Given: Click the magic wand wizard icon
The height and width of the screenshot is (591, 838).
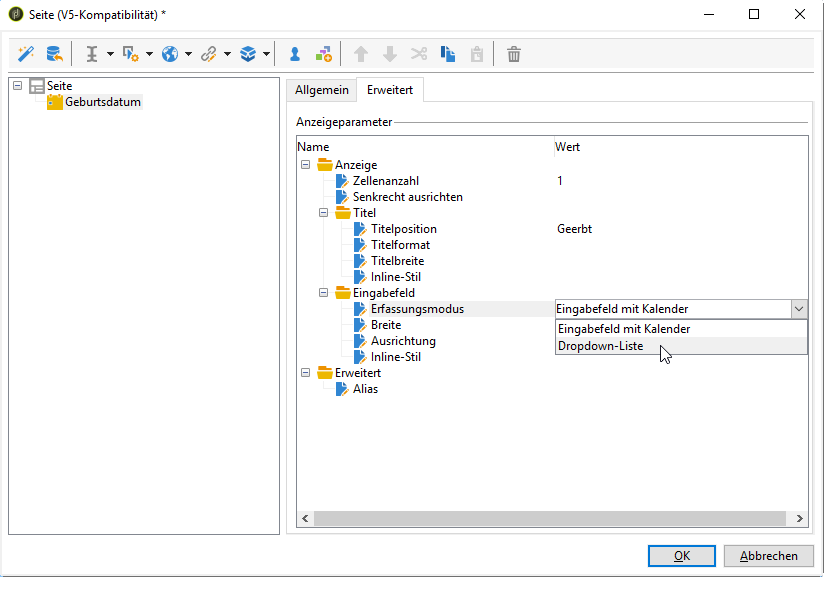Looking at the screenshot, I should 24,54.
